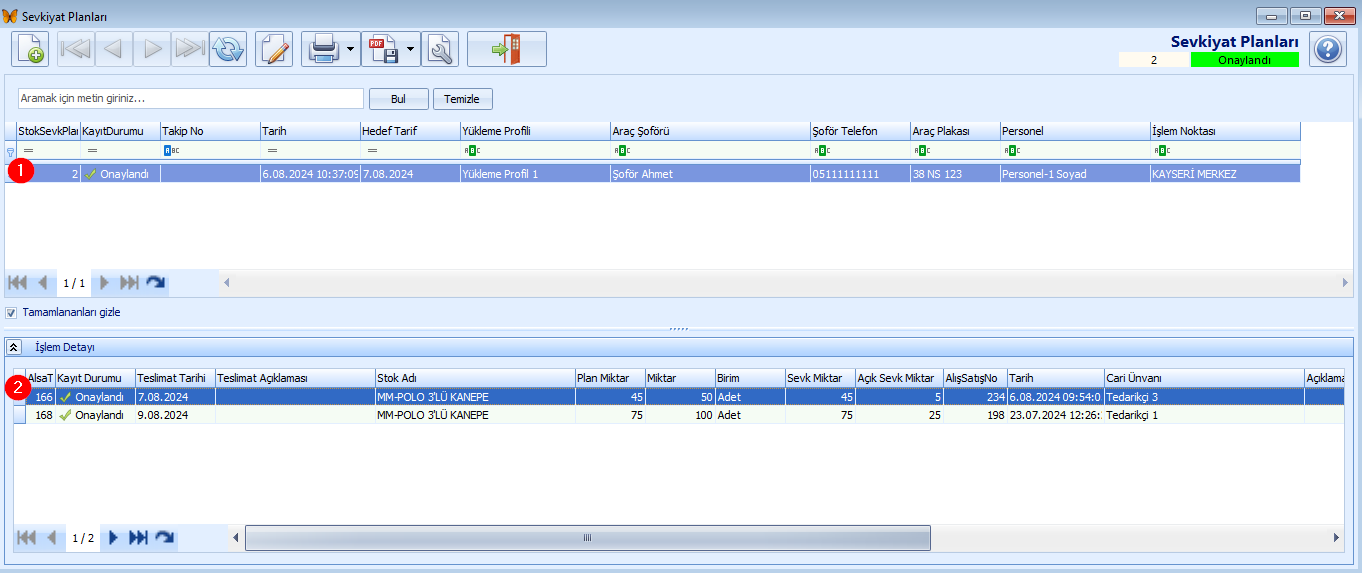Open help with question mark icon
Image resolution: width=1362 pixels, height=573 pixels.
(x=1328, y=49)
